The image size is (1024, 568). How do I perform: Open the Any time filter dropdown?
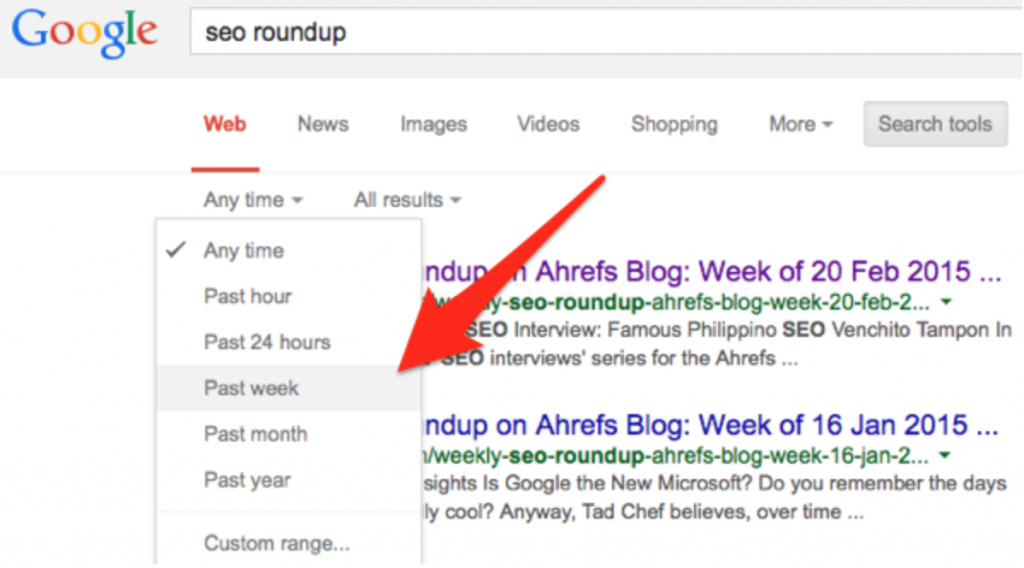click(253, 200)
